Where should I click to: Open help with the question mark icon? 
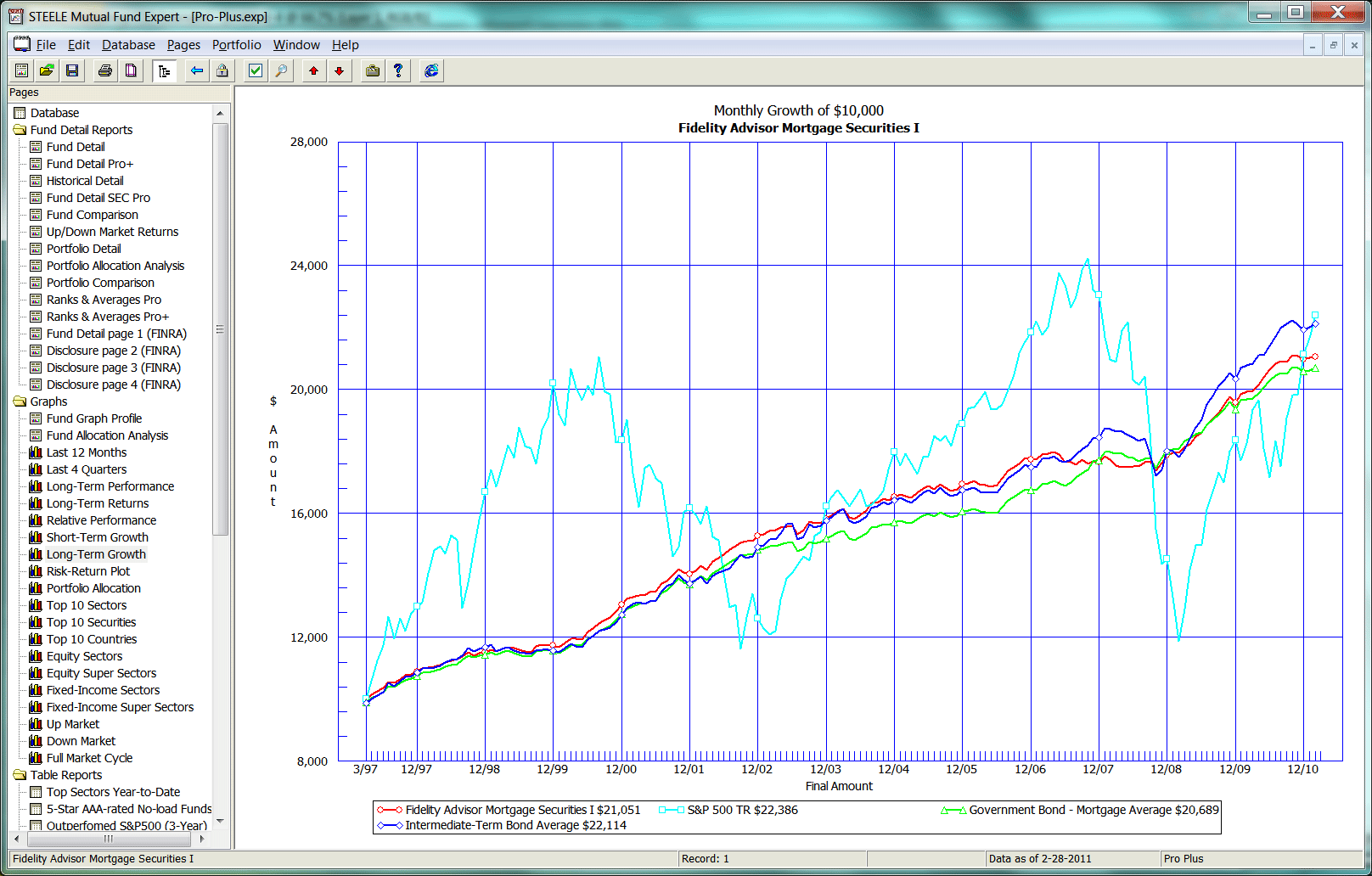click(x=398, y=70)
